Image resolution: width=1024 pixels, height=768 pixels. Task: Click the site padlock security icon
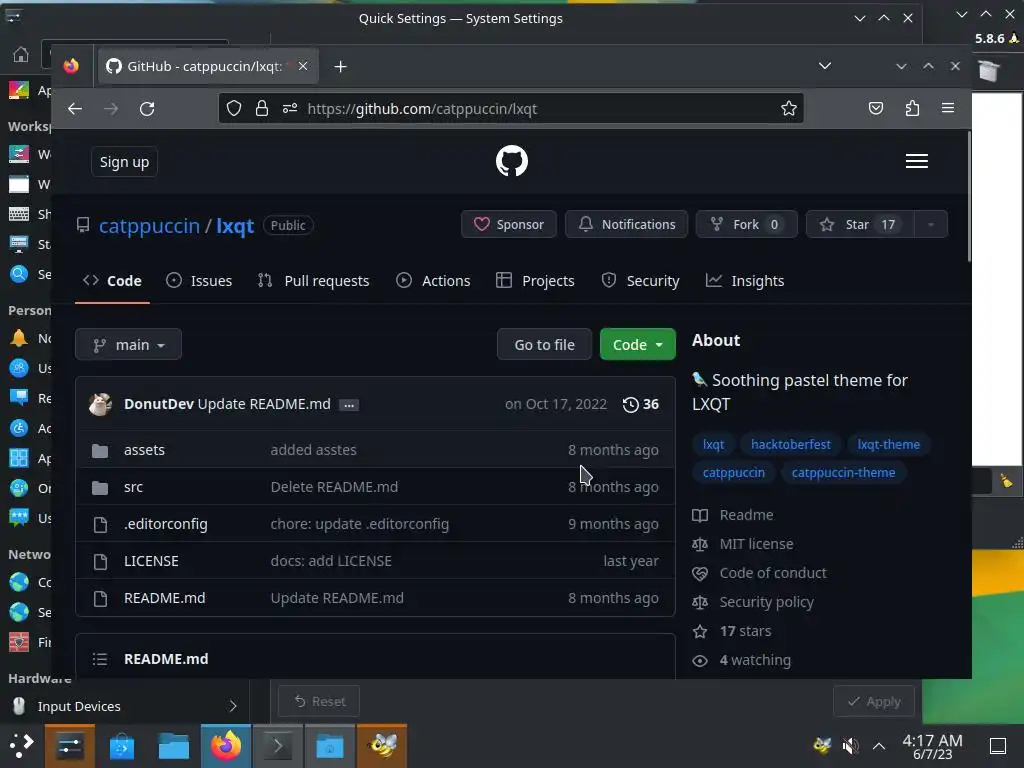262,108
